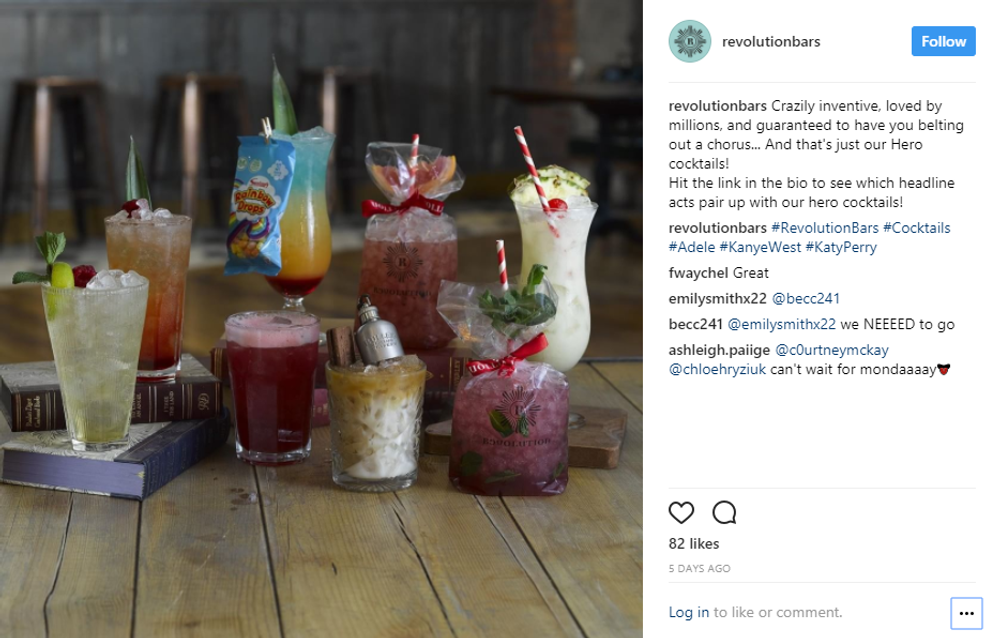Open the @chloehryziuk mention
This screenshot has height=638, width=1000.
pos(717,369)
